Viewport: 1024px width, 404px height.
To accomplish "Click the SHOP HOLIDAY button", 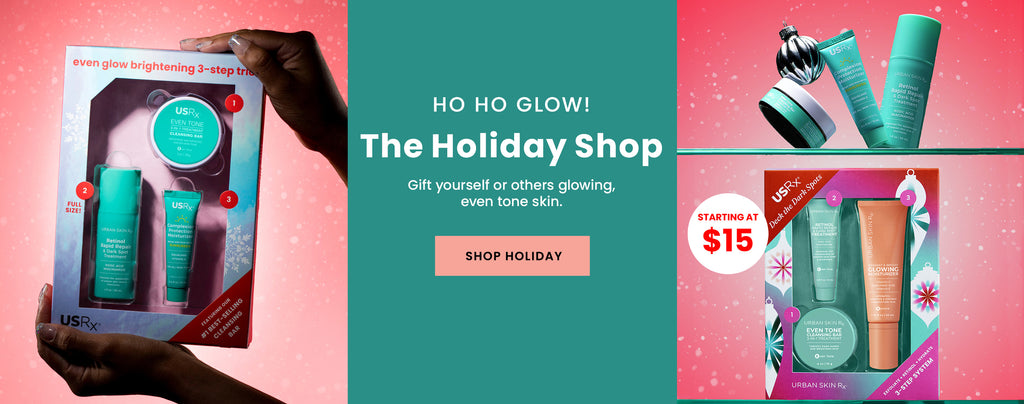I will (x=512, y=256).
